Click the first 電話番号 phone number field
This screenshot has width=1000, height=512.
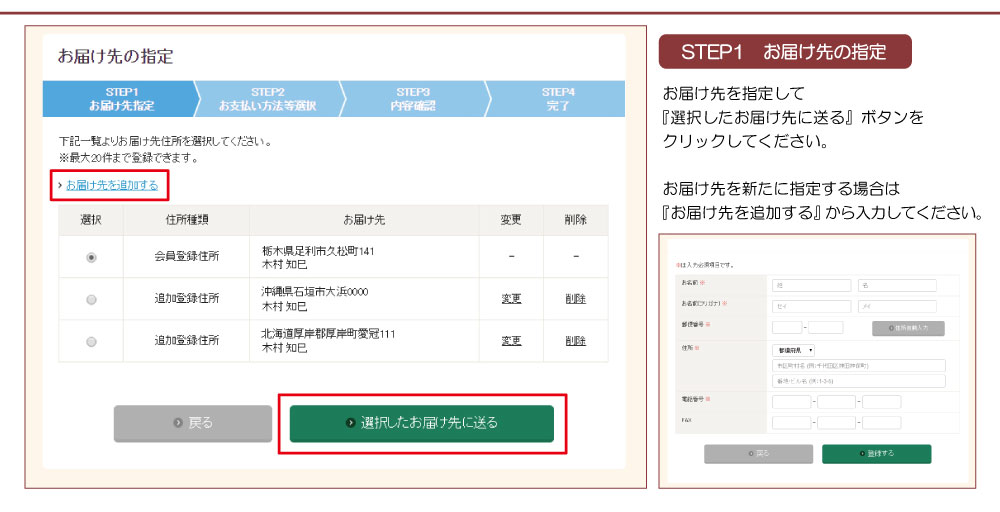click(x=791, y=402)
